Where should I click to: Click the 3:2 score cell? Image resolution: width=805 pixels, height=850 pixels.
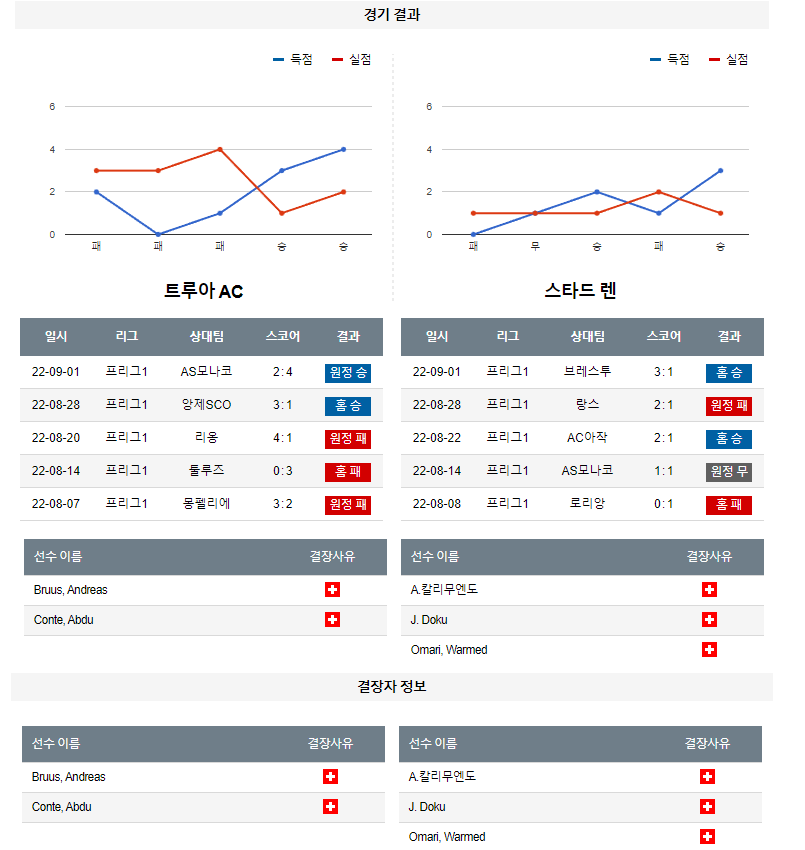(x=282, y=504)
